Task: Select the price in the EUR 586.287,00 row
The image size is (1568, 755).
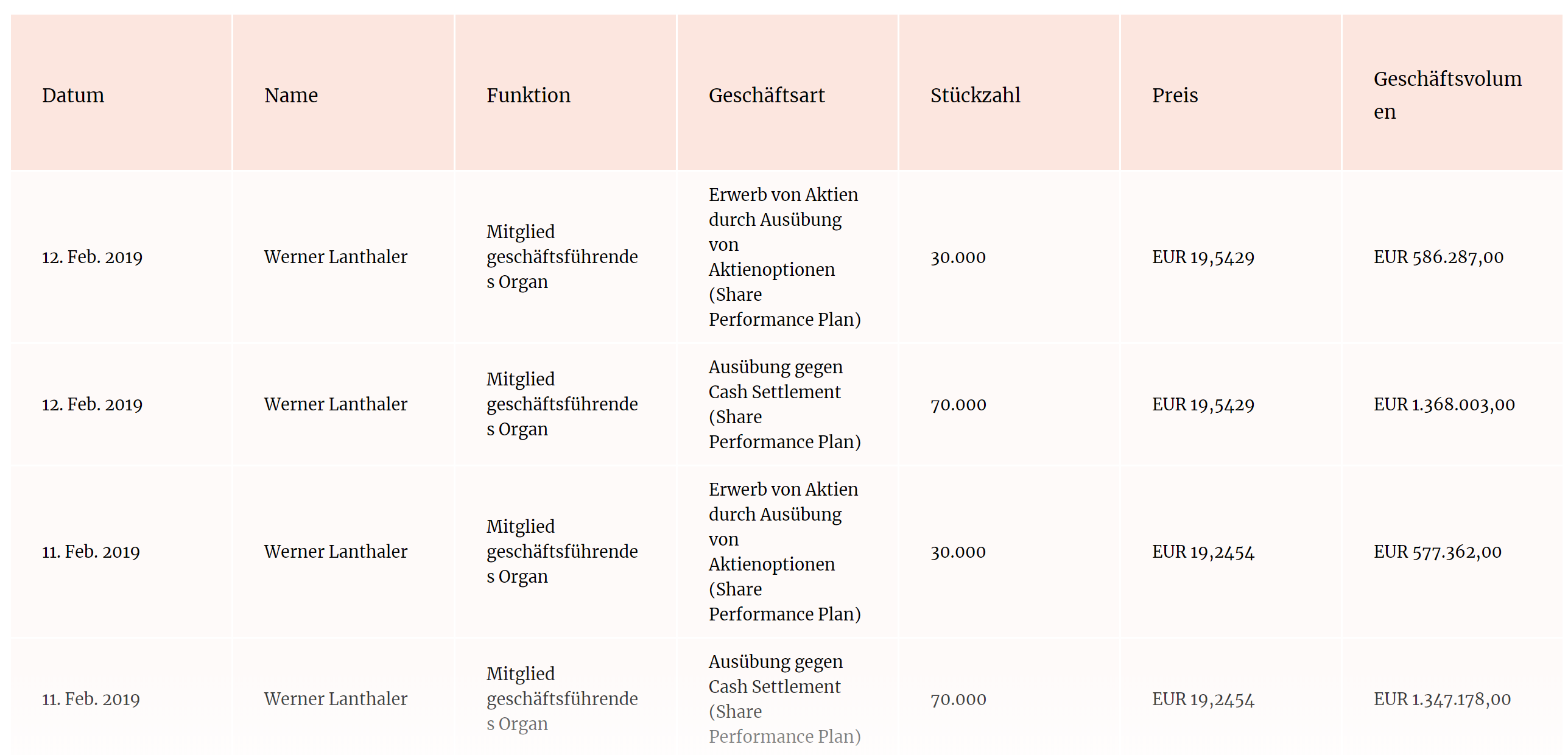Action: pos(1203,257)
